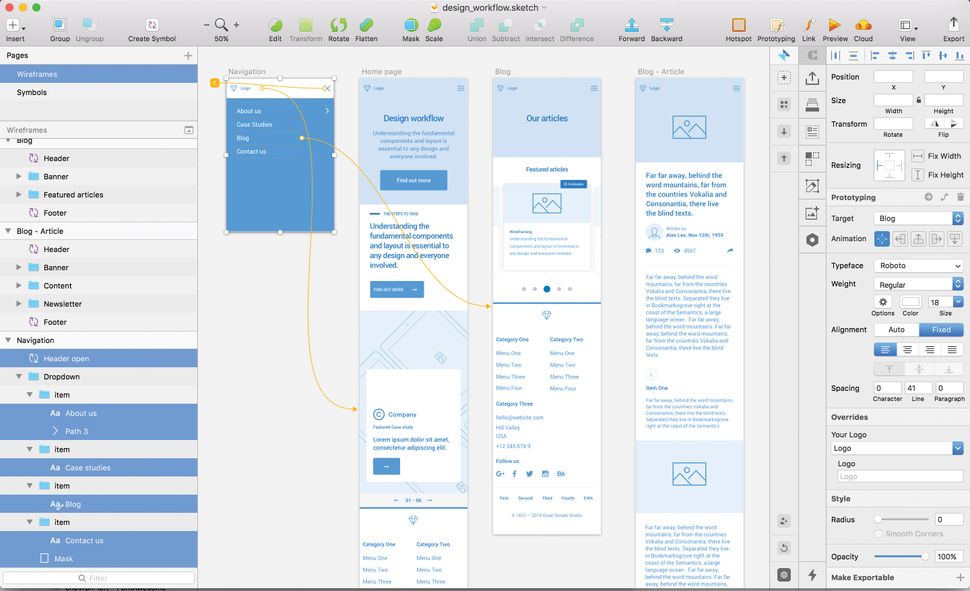This screenshot has height=591, width=970.
Task: Activate the Rotate tool
Action: [x=338, y=27]
